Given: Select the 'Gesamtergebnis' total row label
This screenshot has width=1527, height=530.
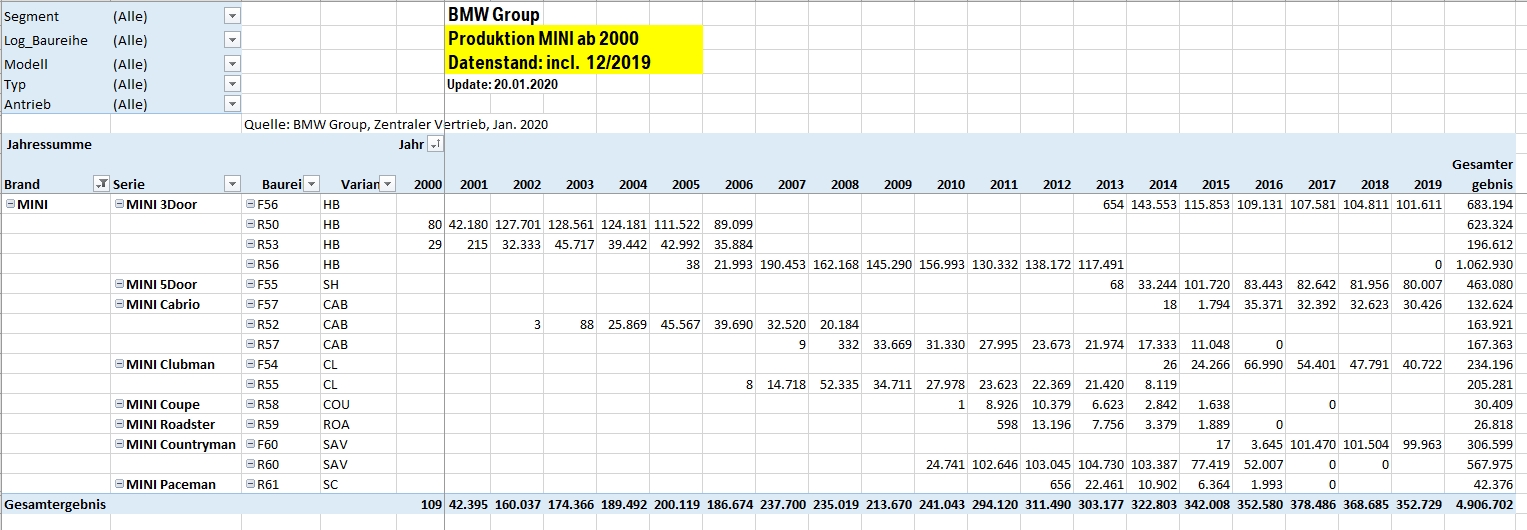Looking at the screenshot, I should [56, 504].
